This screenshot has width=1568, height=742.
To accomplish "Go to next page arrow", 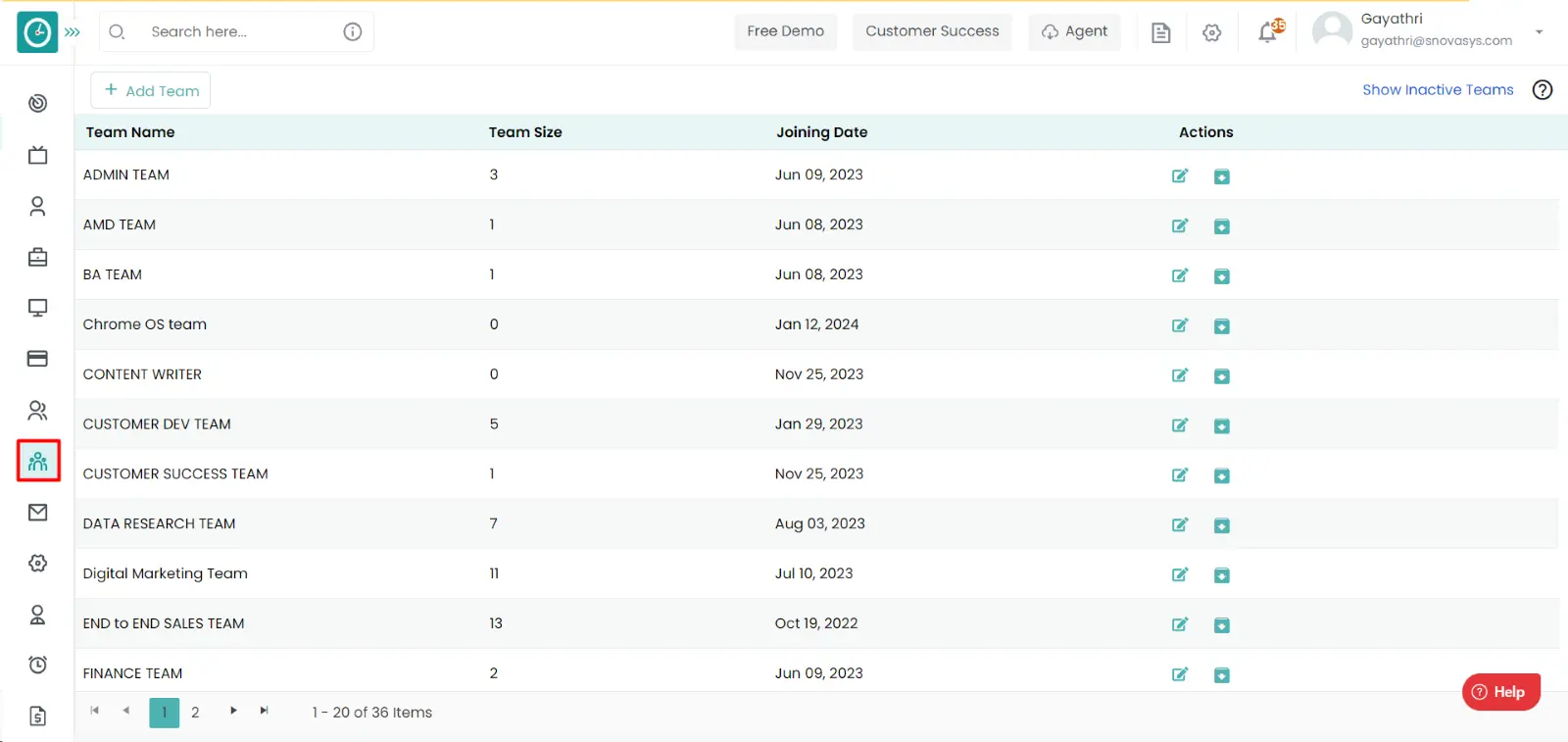I will point(233,711).
